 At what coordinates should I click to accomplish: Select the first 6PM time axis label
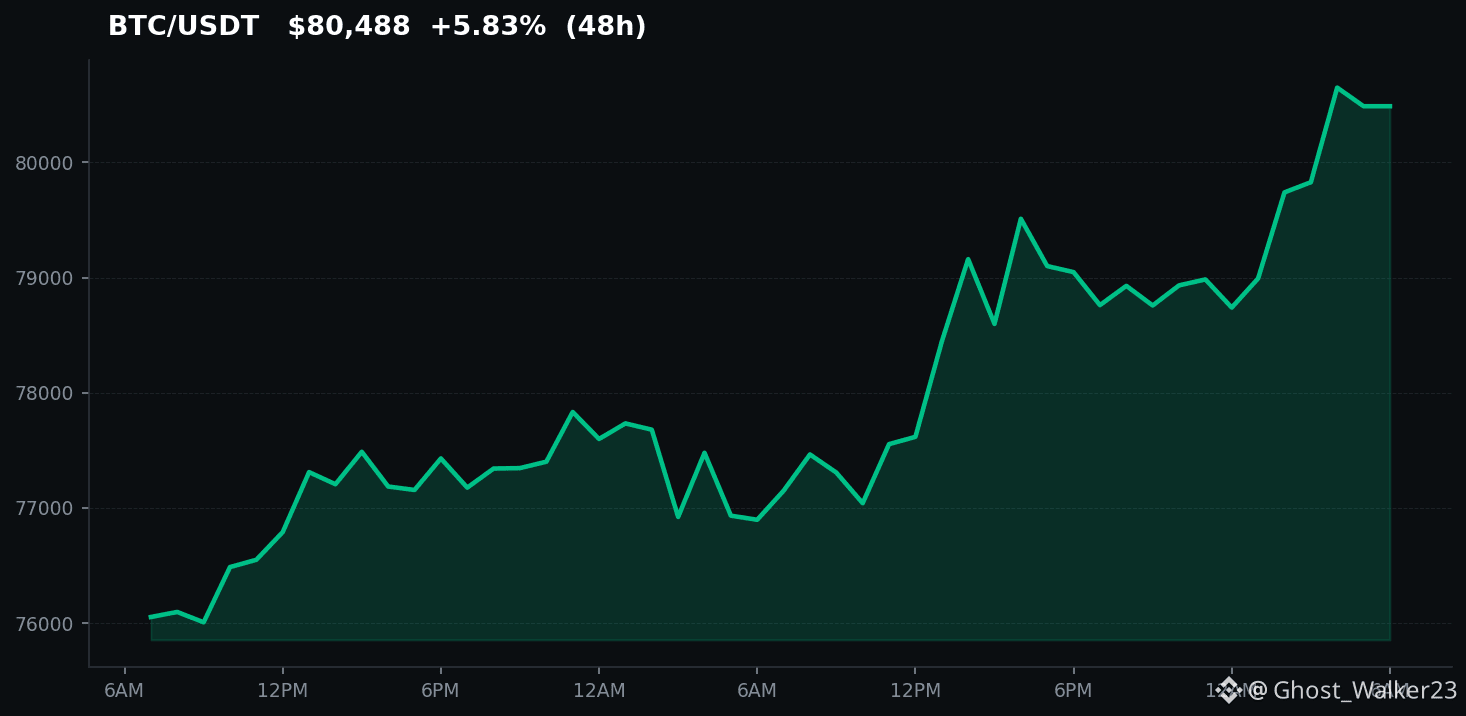(441, 691)
